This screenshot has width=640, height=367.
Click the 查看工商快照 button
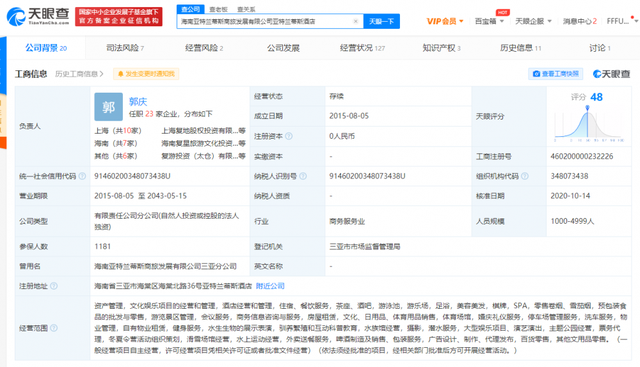tap(556, 74)
